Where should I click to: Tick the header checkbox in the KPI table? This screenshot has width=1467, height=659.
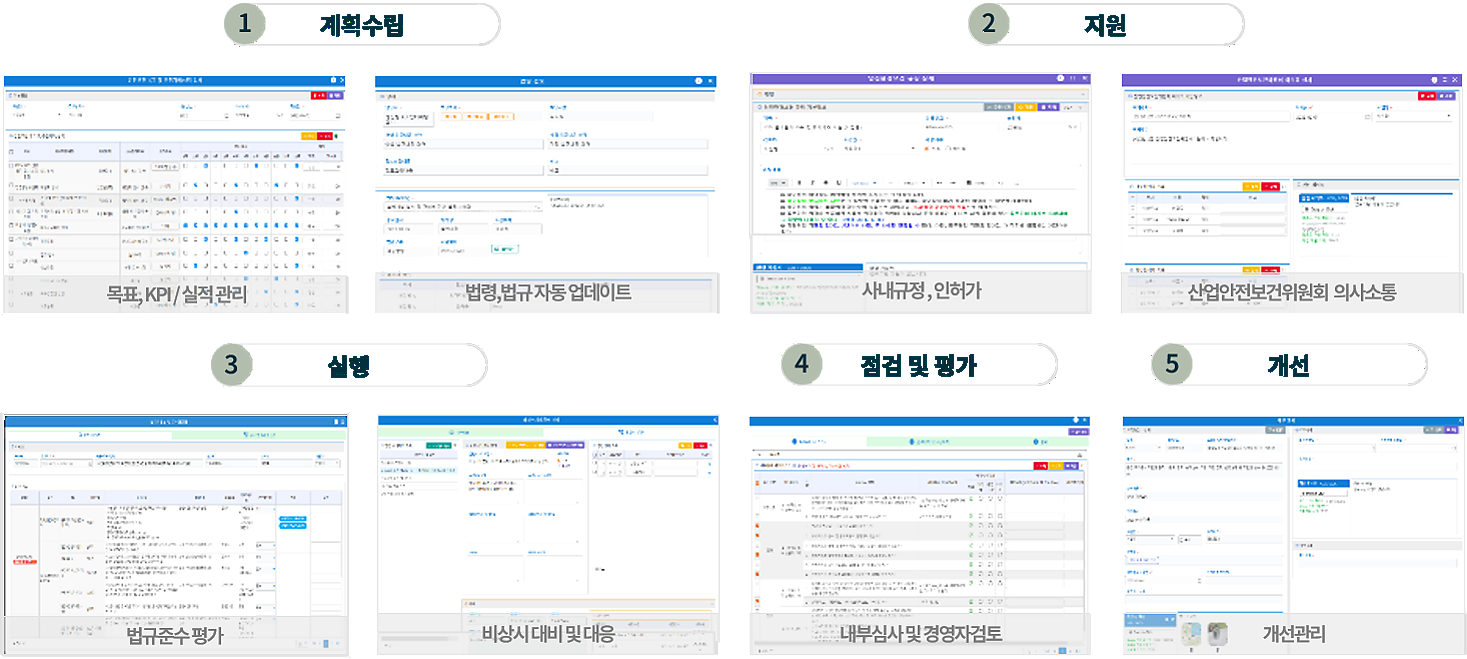click(x=11, y=151)
